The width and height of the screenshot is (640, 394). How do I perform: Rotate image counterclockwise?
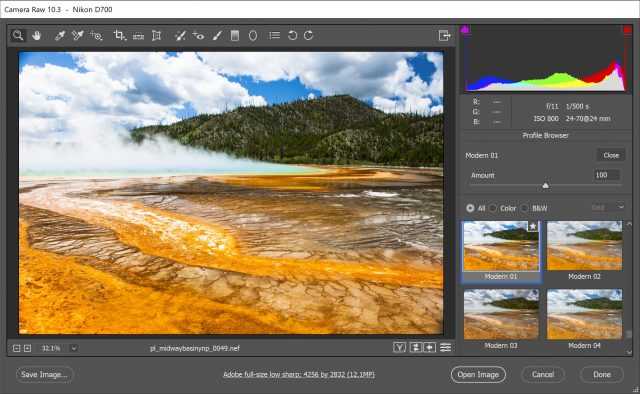click(x=292, y=36)
